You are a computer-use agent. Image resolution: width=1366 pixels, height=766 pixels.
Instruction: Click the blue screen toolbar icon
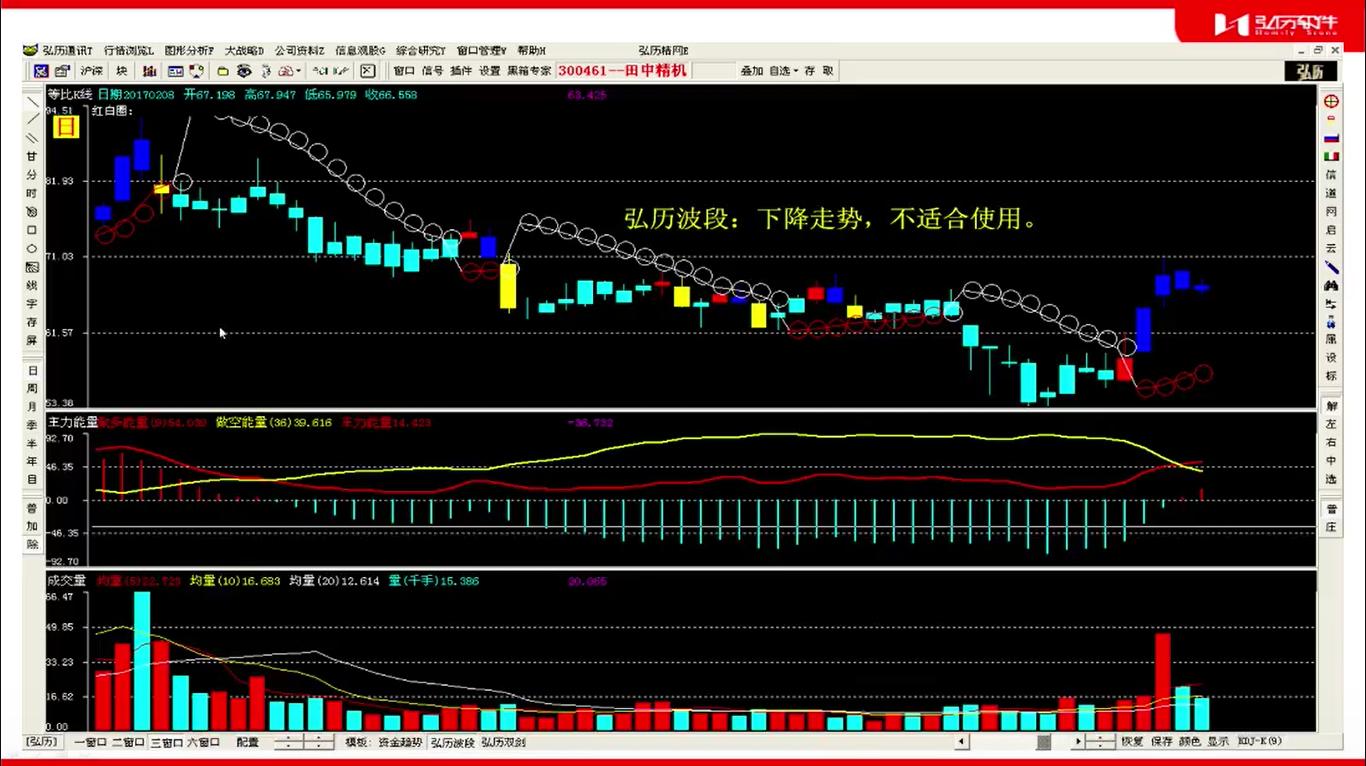tap(175, 71)
